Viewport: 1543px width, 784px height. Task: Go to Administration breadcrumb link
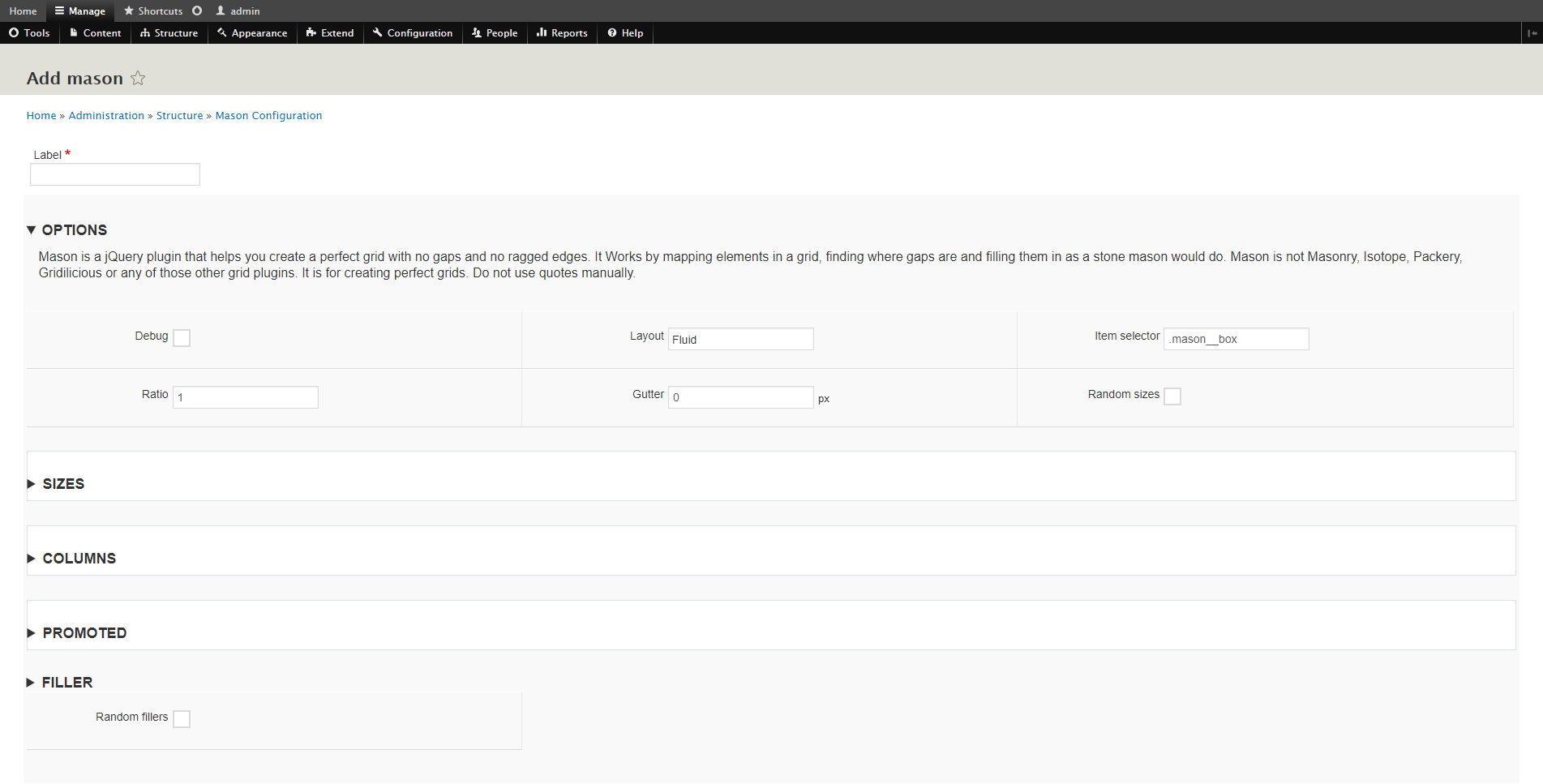pyautogui.click(x=106, y=116)
